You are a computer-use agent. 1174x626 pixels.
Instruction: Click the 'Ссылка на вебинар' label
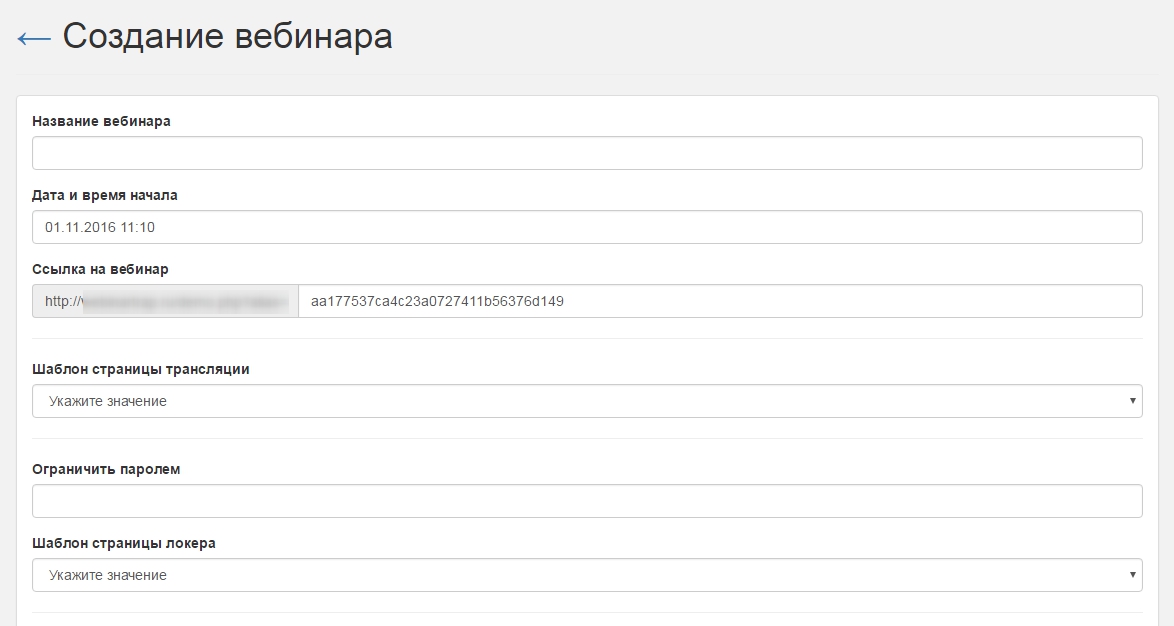tap(100, 269)
